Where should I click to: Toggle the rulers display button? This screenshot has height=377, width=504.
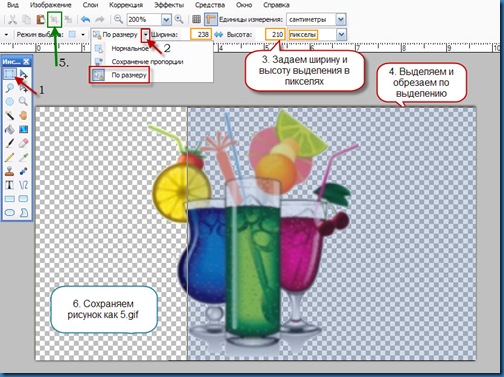[211, 19]
